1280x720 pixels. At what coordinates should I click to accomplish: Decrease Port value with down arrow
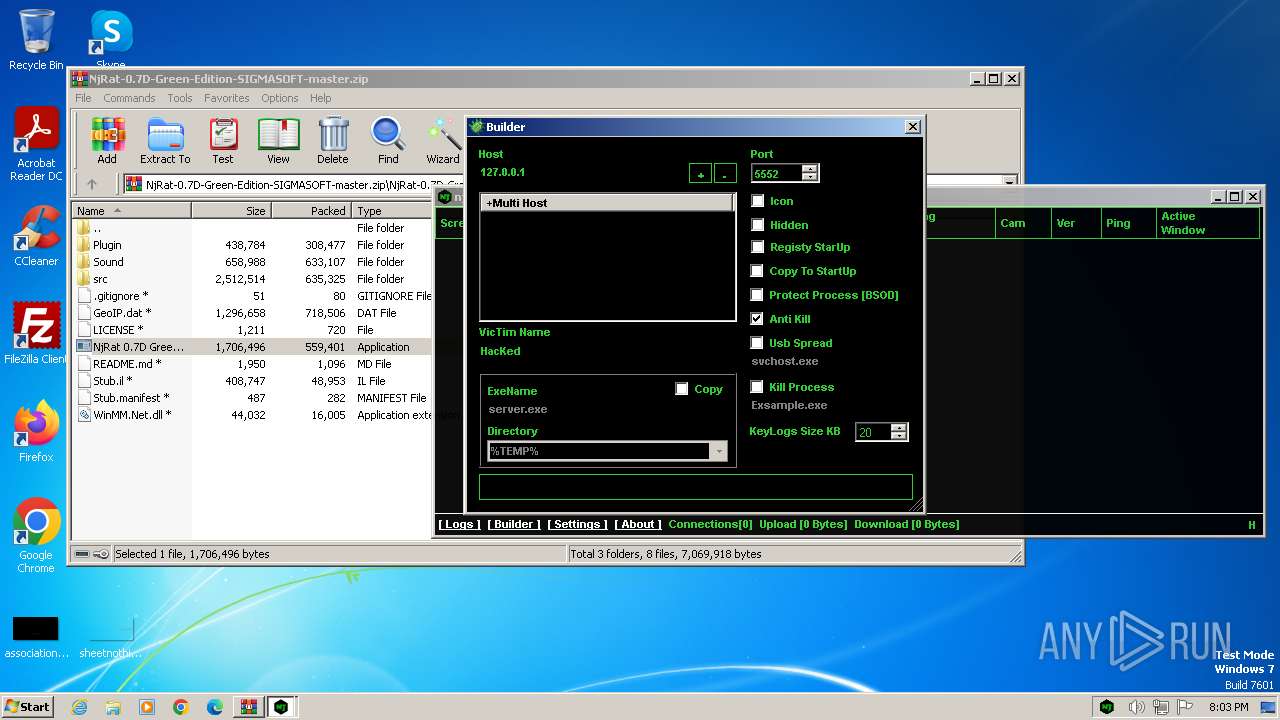click(x=810, y=177)
